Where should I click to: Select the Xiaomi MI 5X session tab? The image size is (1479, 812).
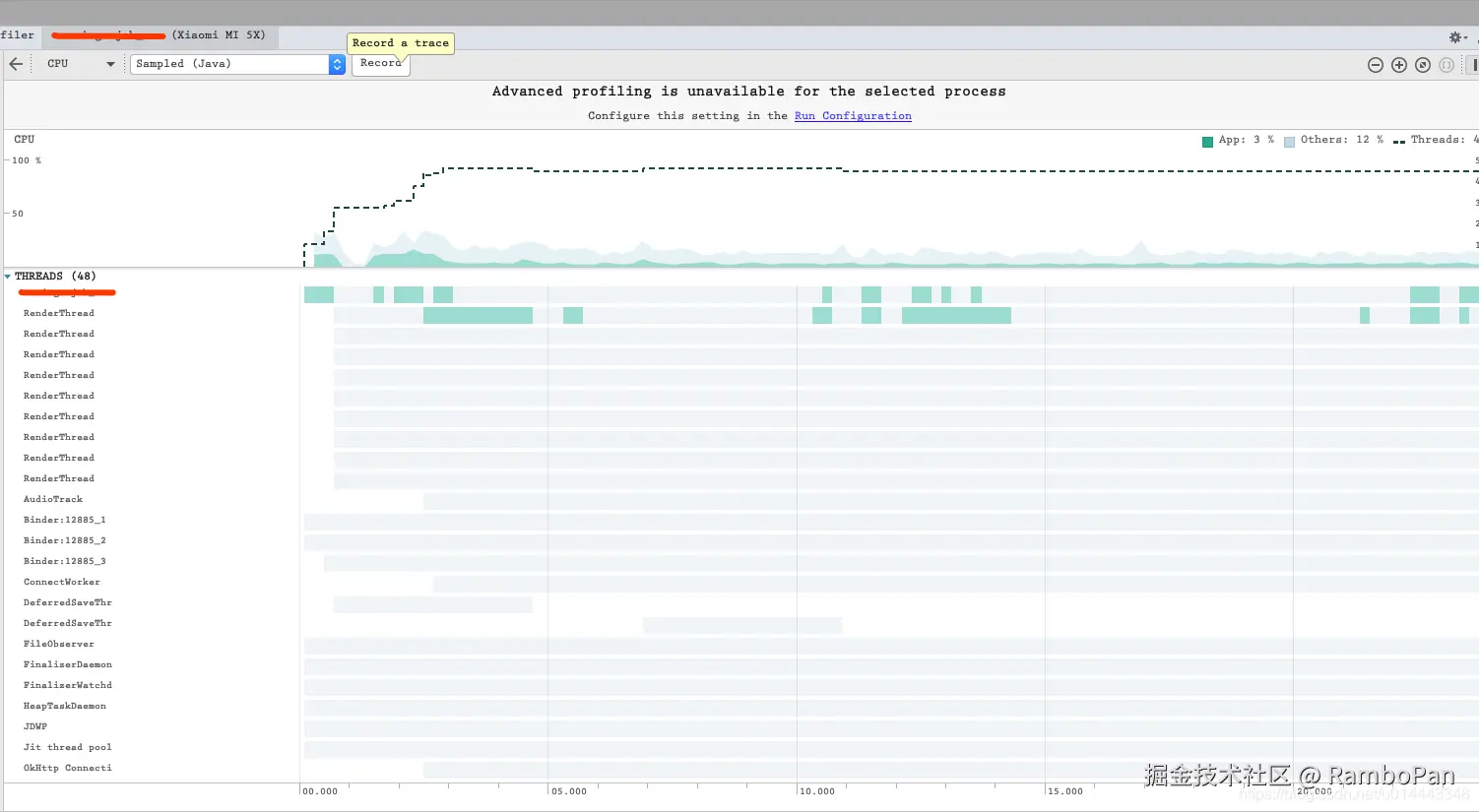click(160, 35)
